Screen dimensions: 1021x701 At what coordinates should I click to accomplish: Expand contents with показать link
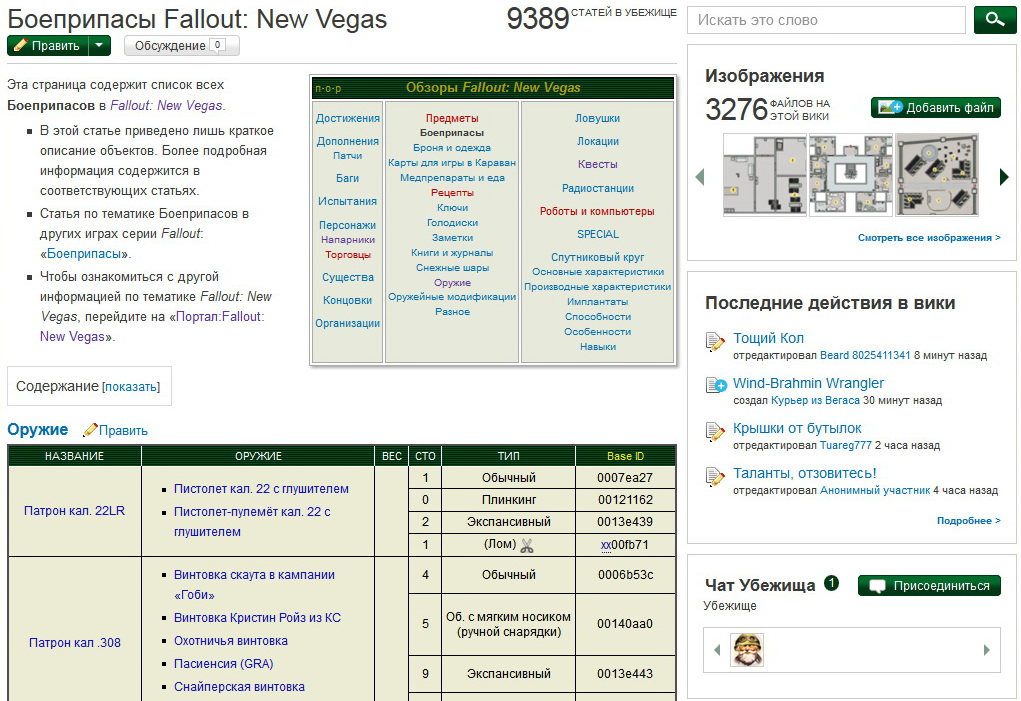131,387
